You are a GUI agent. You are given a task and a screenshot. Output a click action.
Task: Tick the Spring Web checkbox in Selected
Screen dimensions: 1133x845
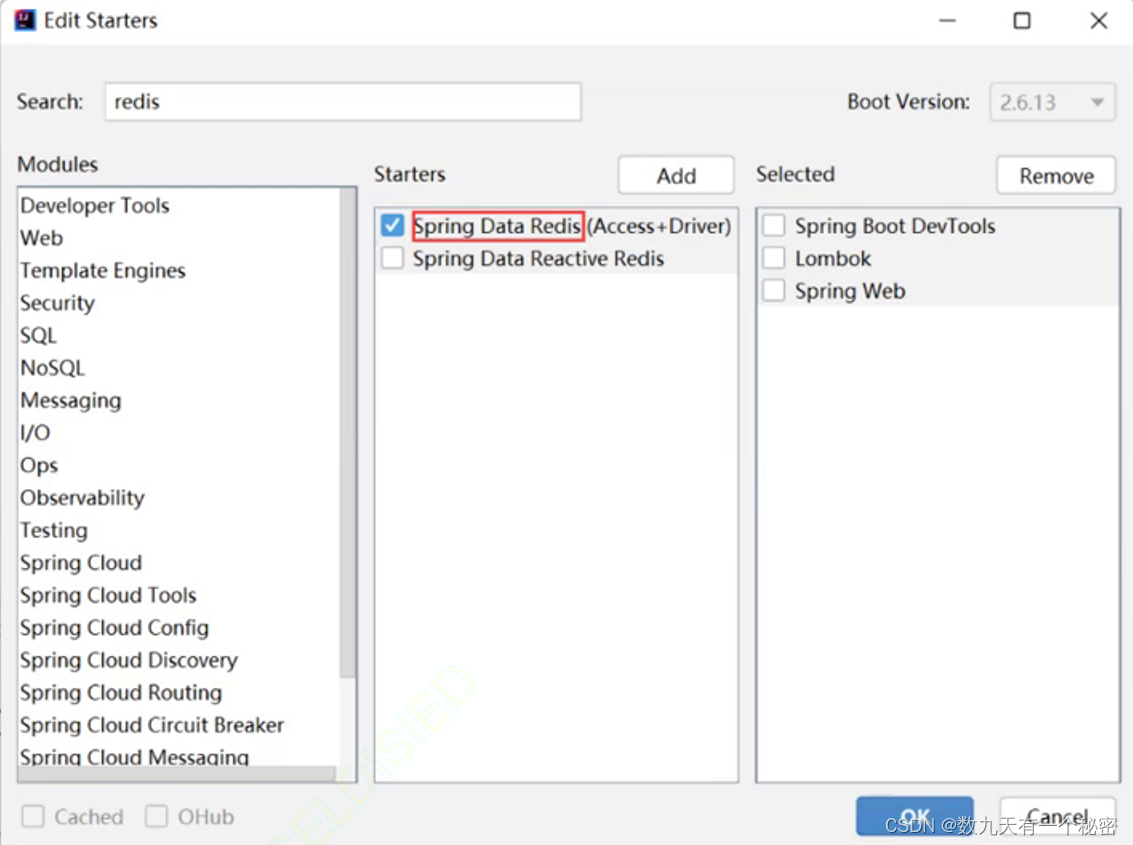click(x=774, y=291)
